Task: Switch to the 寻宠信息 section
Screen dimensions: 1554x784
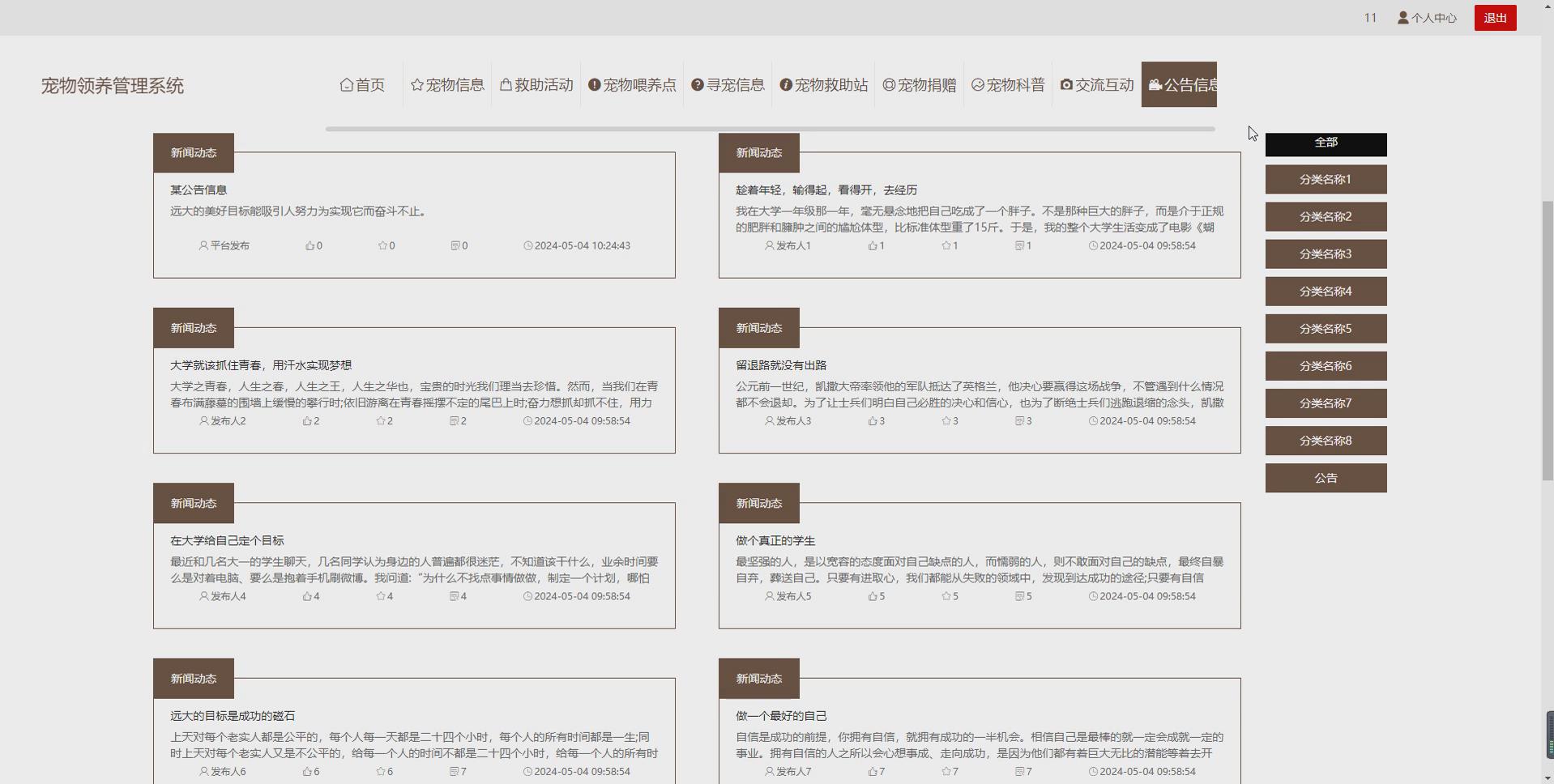Action: tap(728, 84)
